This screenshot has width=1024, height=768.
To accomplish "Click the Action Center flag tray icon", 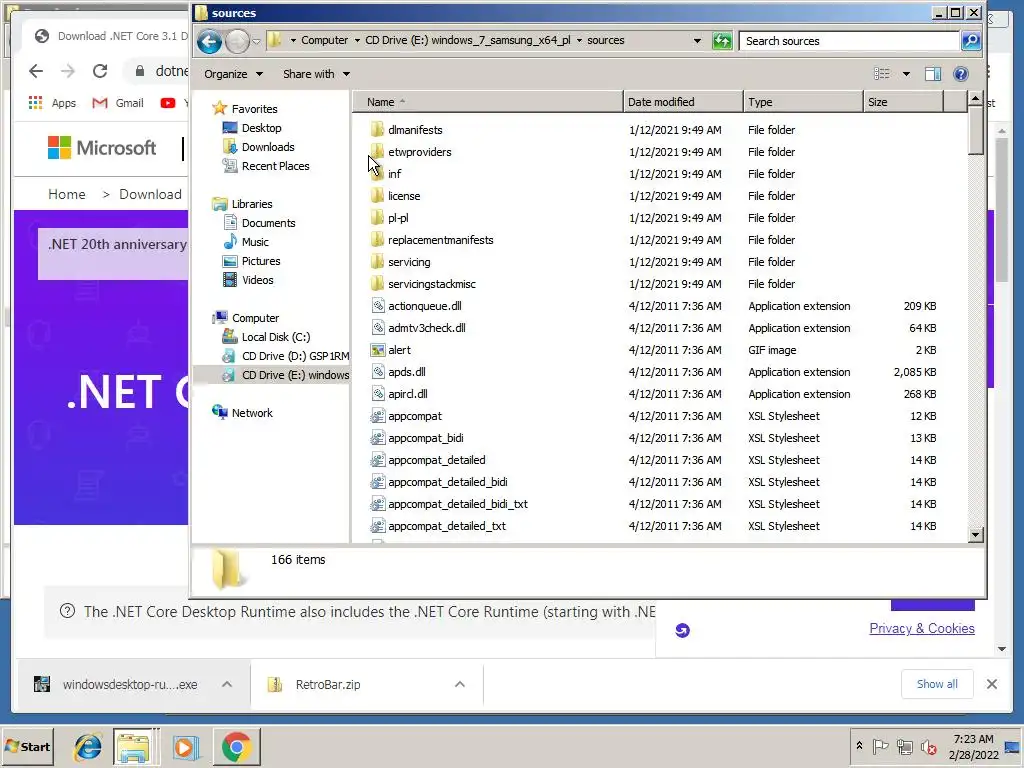I will coord(880,746).
